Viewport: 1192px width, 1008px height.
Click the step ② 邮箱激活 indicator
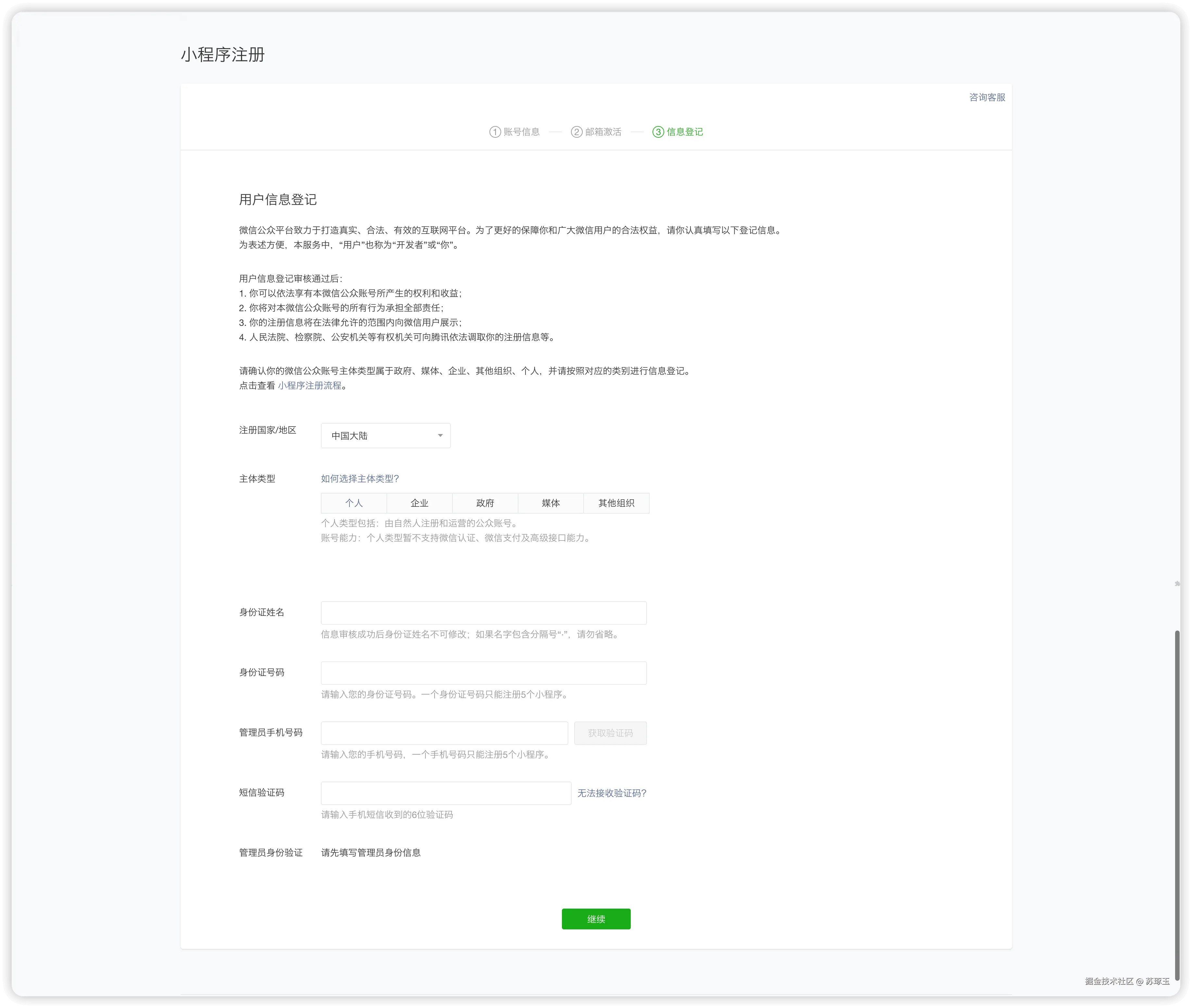[x=597, y=132]
